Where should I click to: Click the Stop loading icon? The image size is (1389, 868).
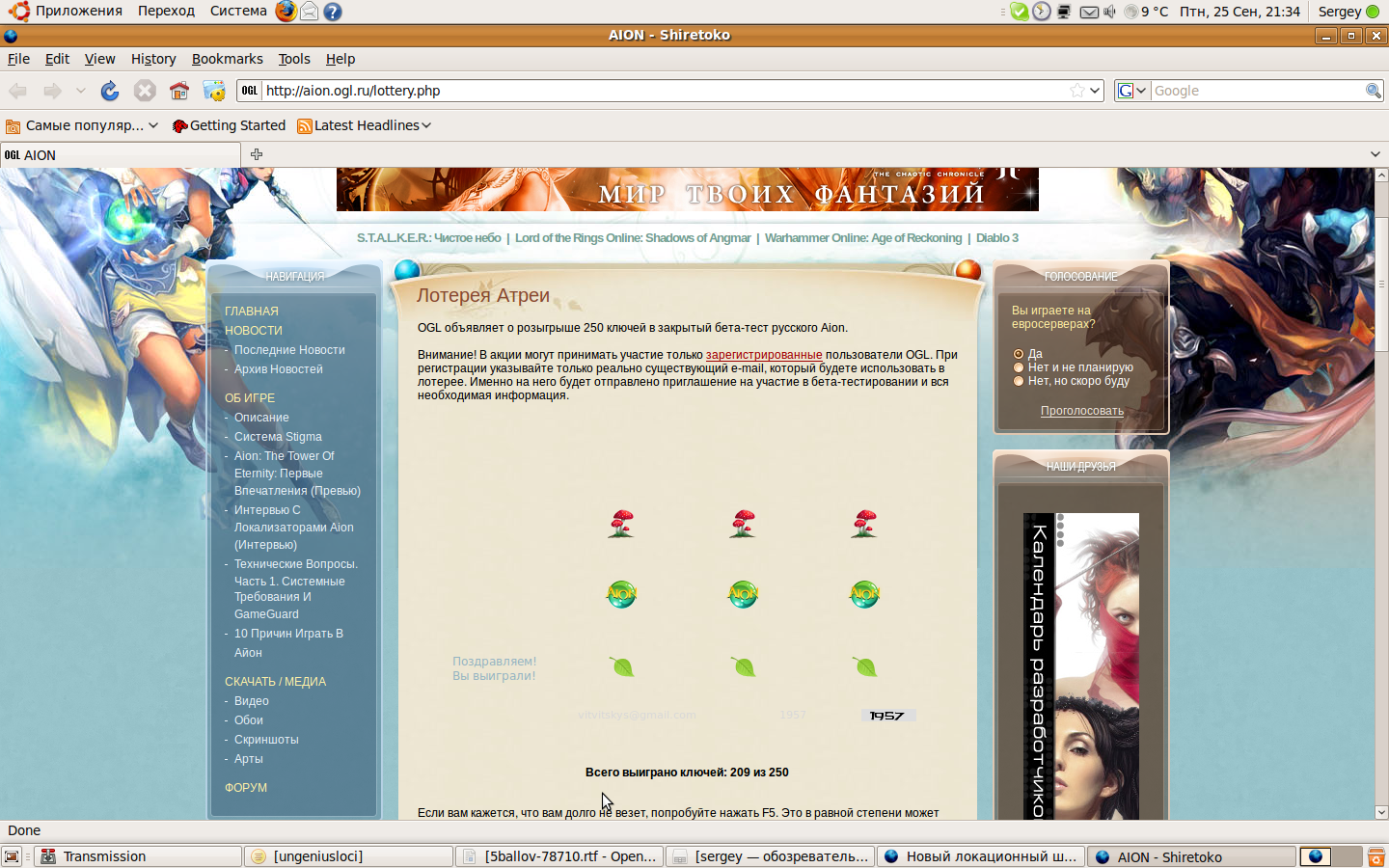pyautogui.click(x=145, y=91)
